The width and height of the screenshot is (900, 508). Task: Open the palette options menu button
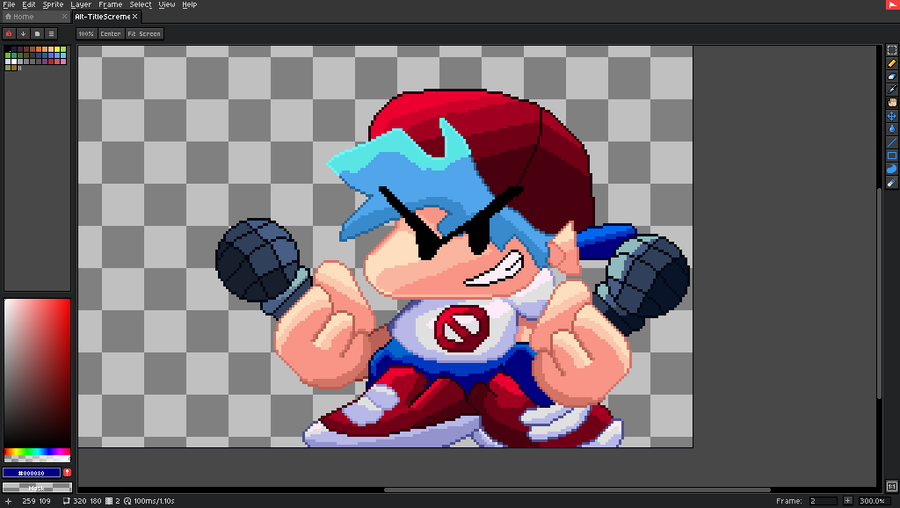(x=51, y=34)
